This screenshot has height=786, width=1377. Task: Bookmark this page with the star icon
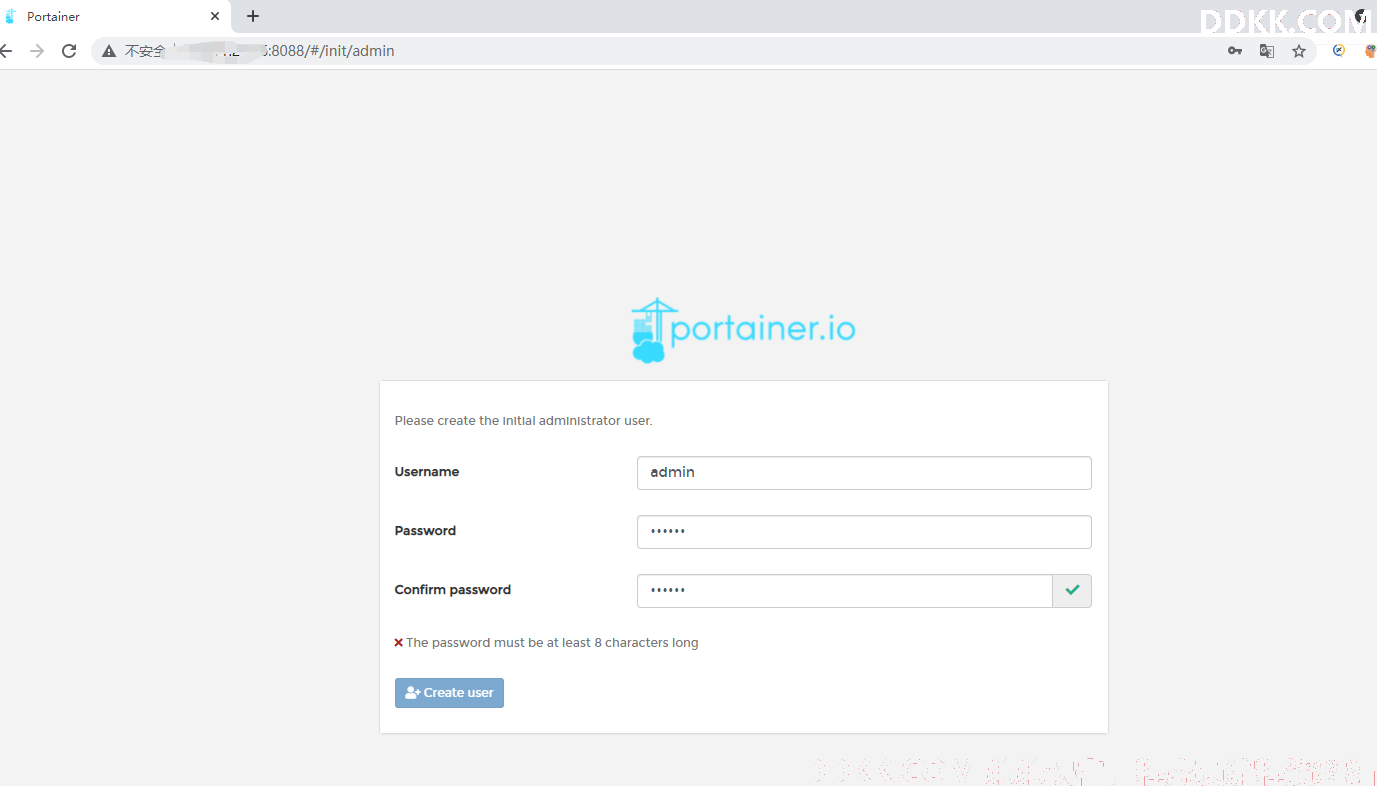click(x=1299, y=51)
